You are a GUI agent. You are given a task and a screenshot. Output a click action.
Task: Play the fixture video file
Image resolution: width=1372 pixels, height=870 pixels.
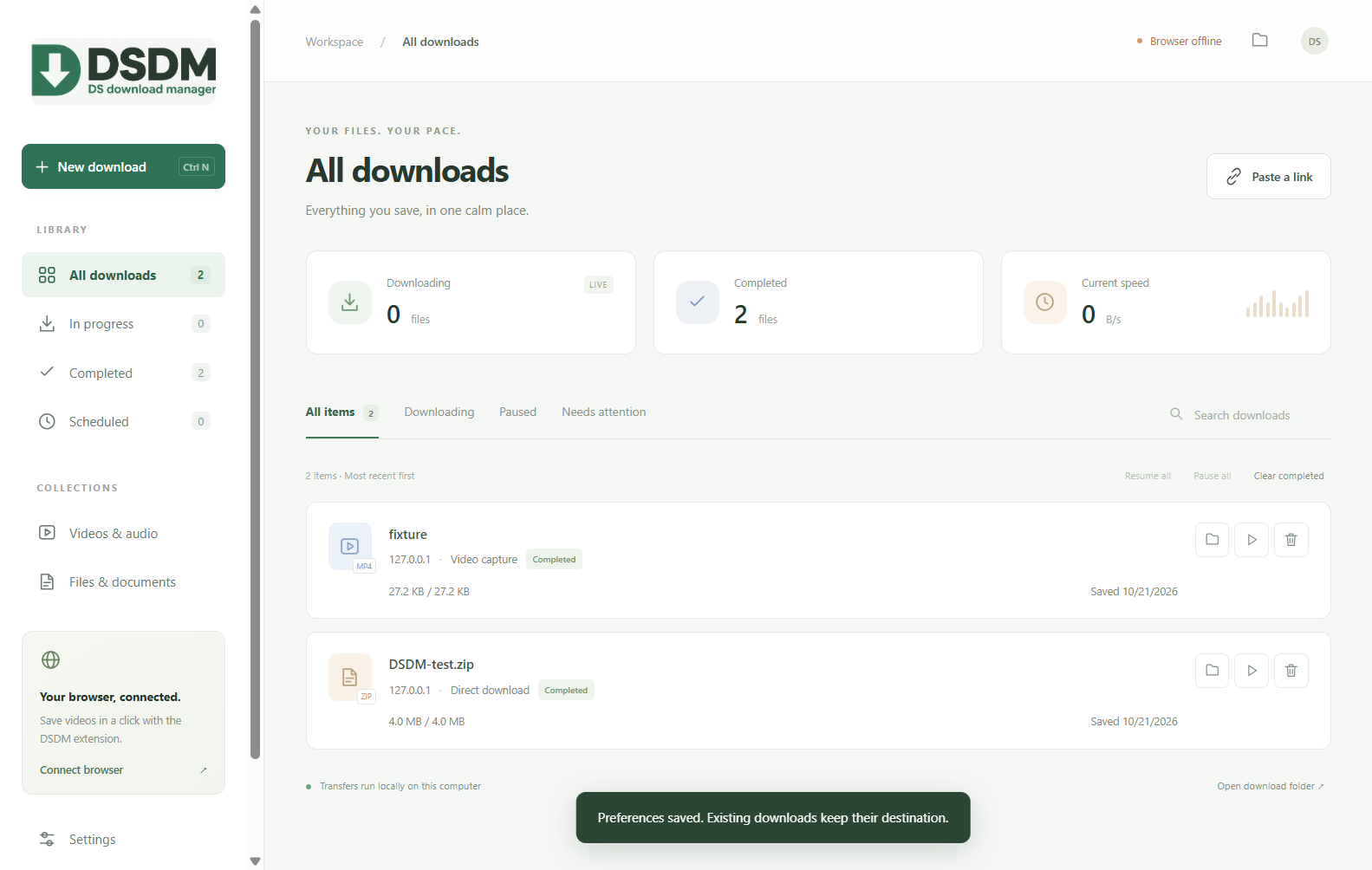point(1252,540)
